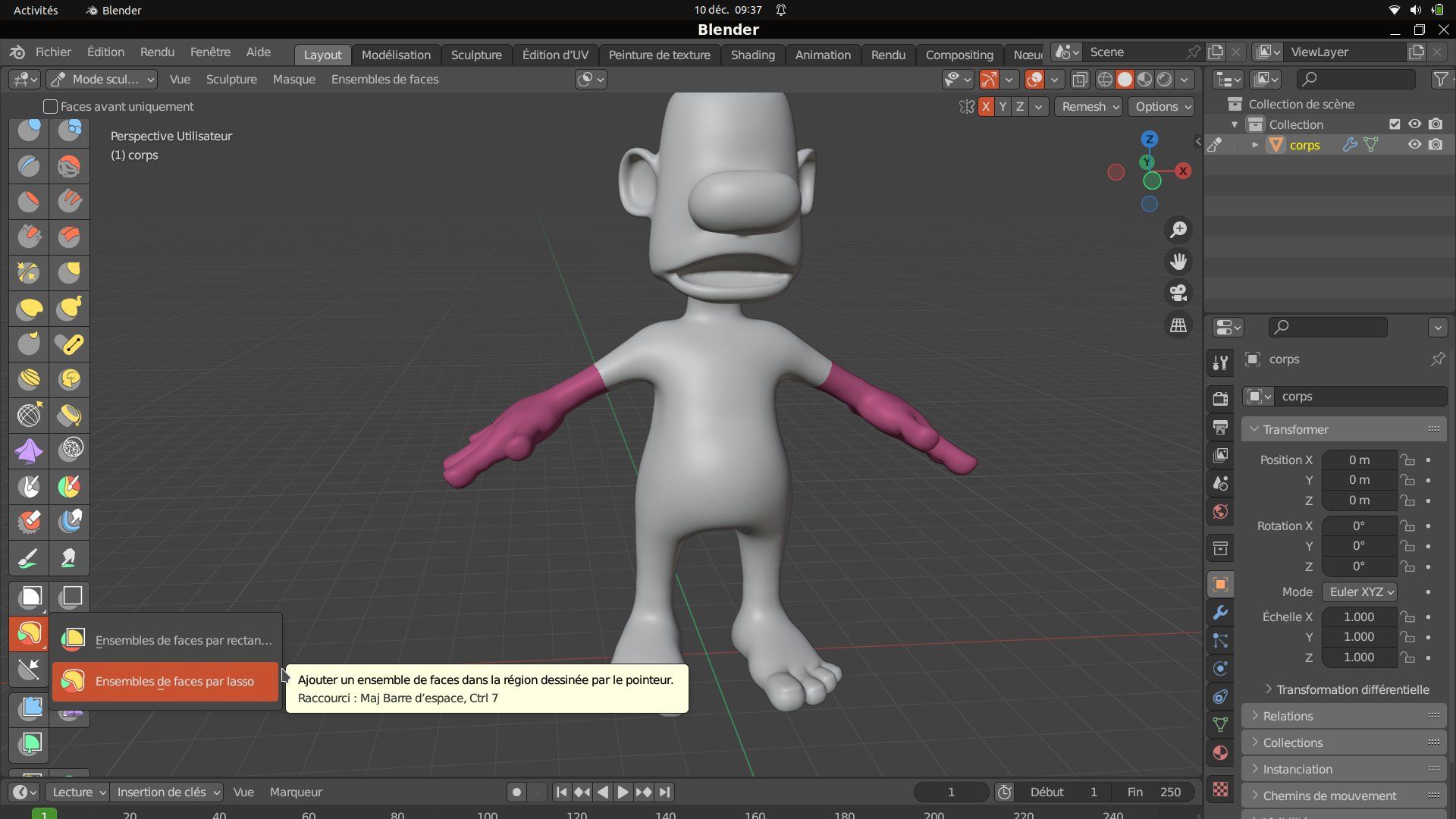The width and height of the screenshot is (1456, 819).
Task: Click the pan view hand gizmo
Action: click(1178, 262)
